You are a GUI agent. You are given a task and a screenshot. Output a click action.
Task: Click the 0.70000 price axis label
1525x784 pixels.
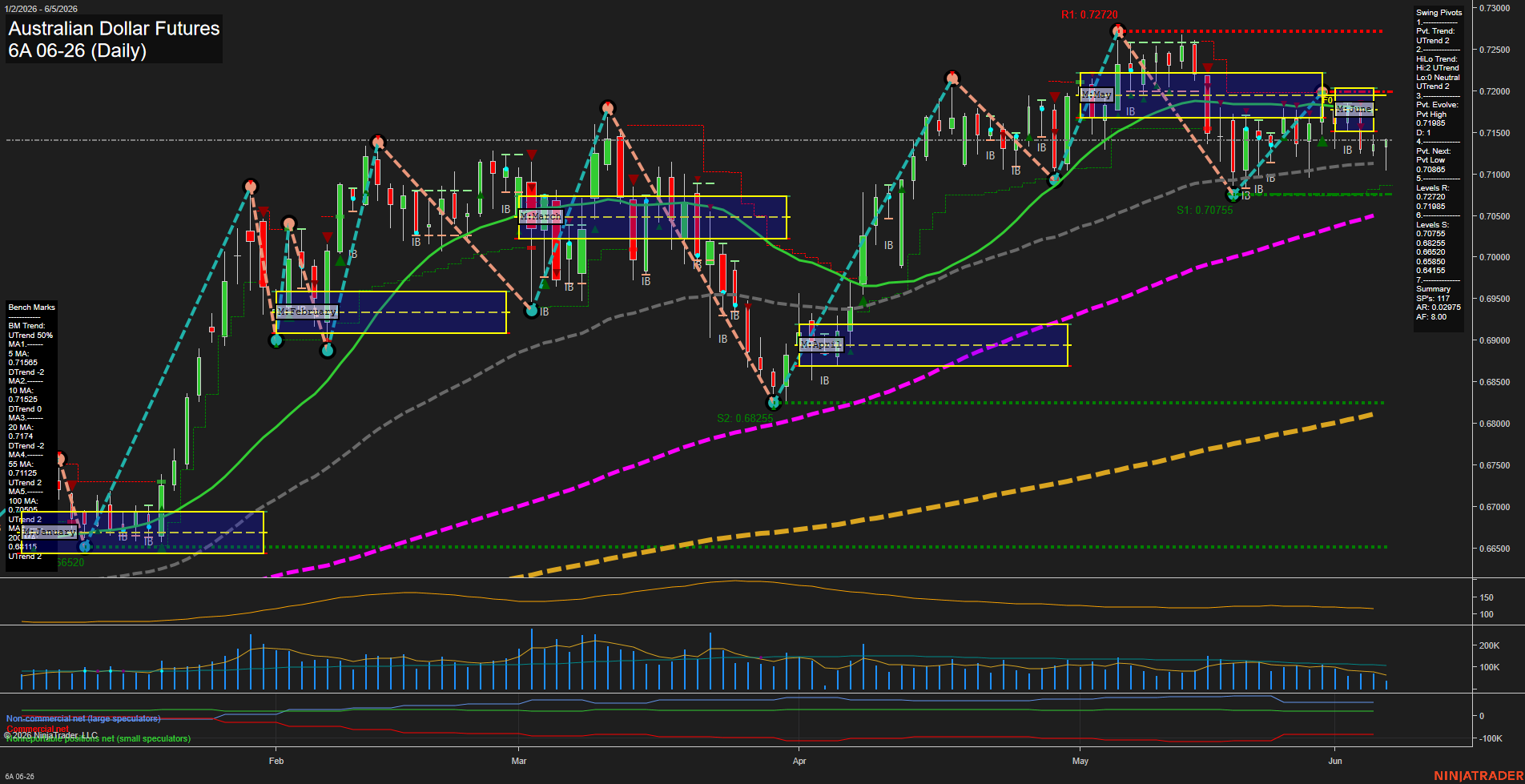[1495, 258]
